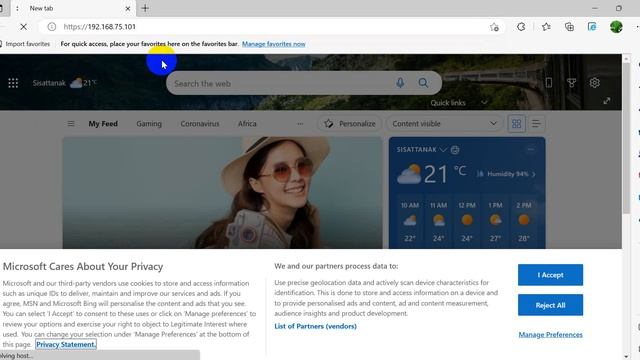
Task: Click the 2 PM forecast column
Action: (x=524, y=222)
